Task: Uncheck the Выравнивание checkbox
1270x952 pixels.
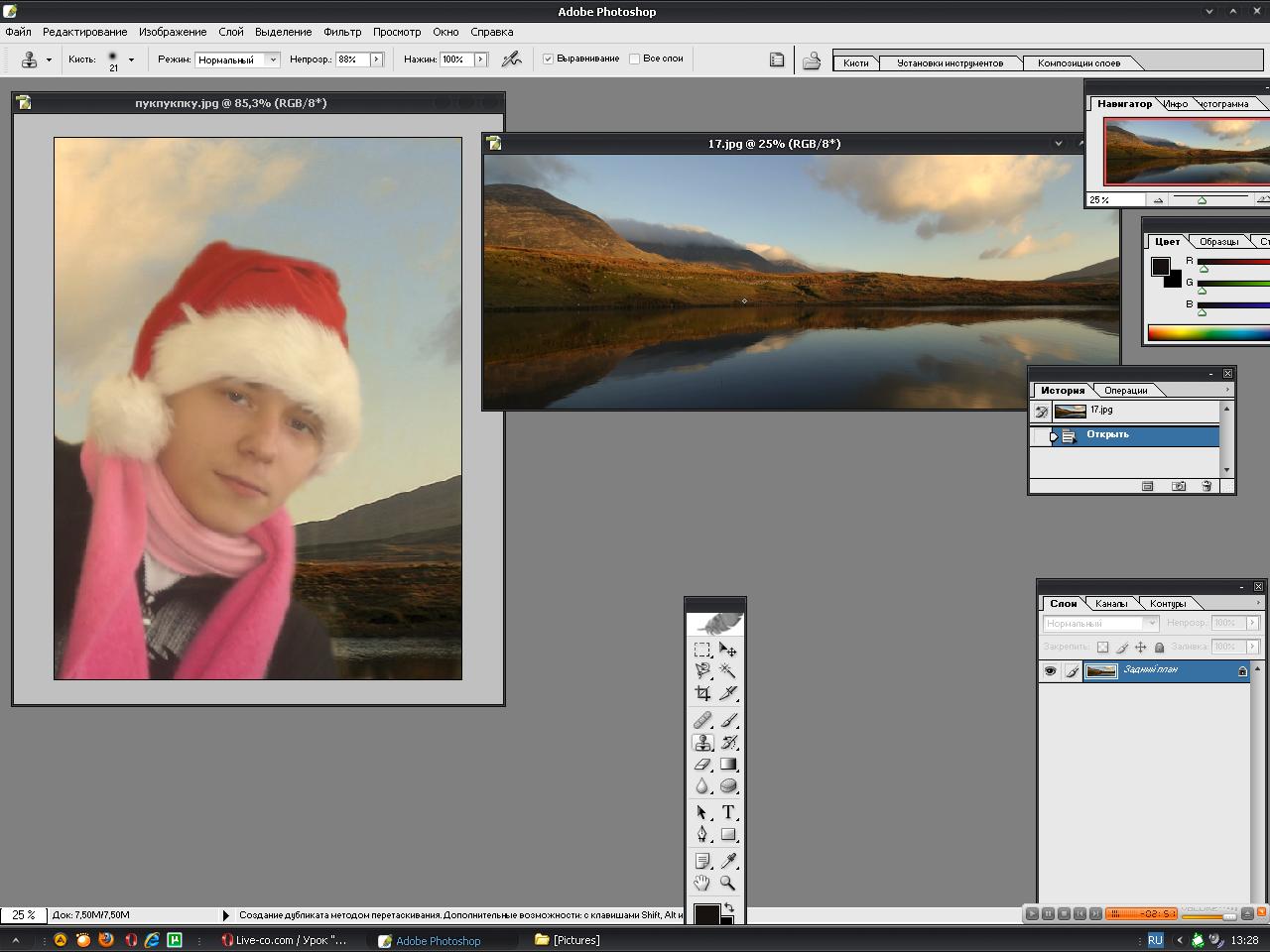Action: pos(548,59)
